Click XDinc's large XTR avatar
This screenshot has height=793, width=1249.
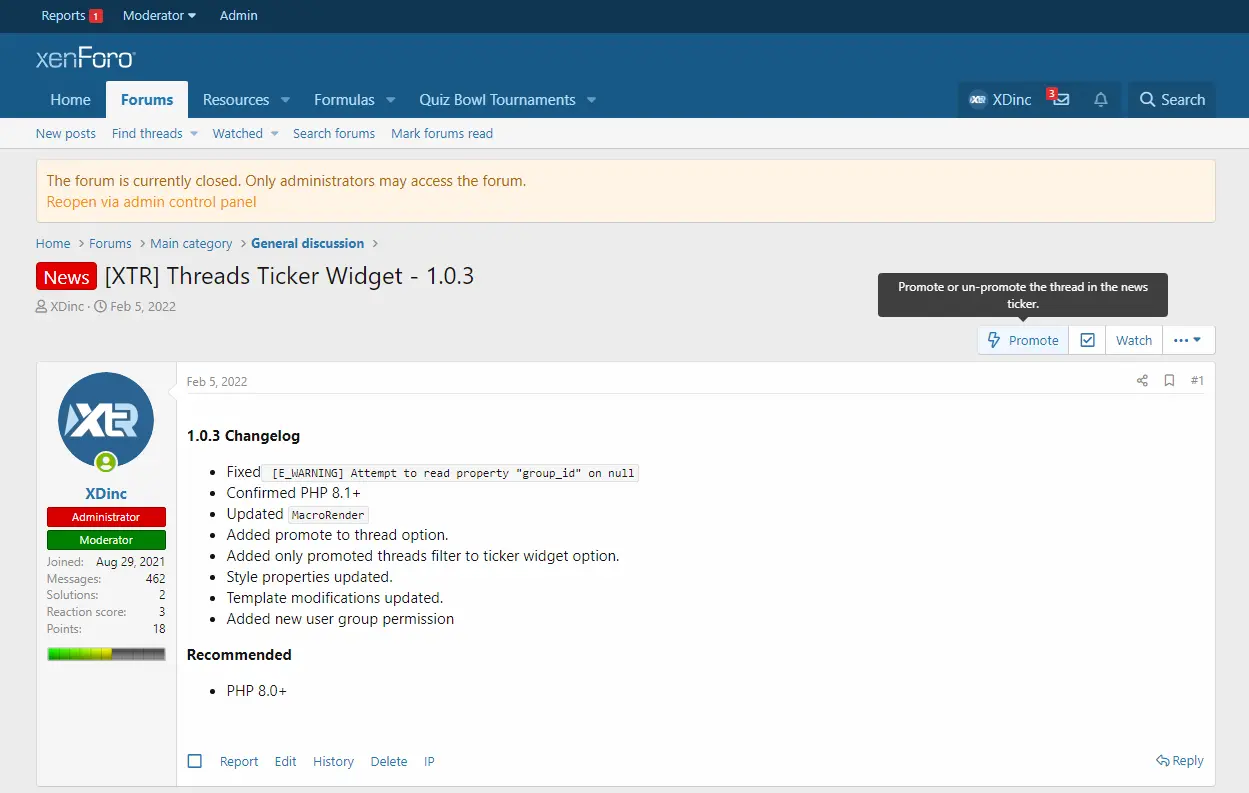click(x=106, y=420)
